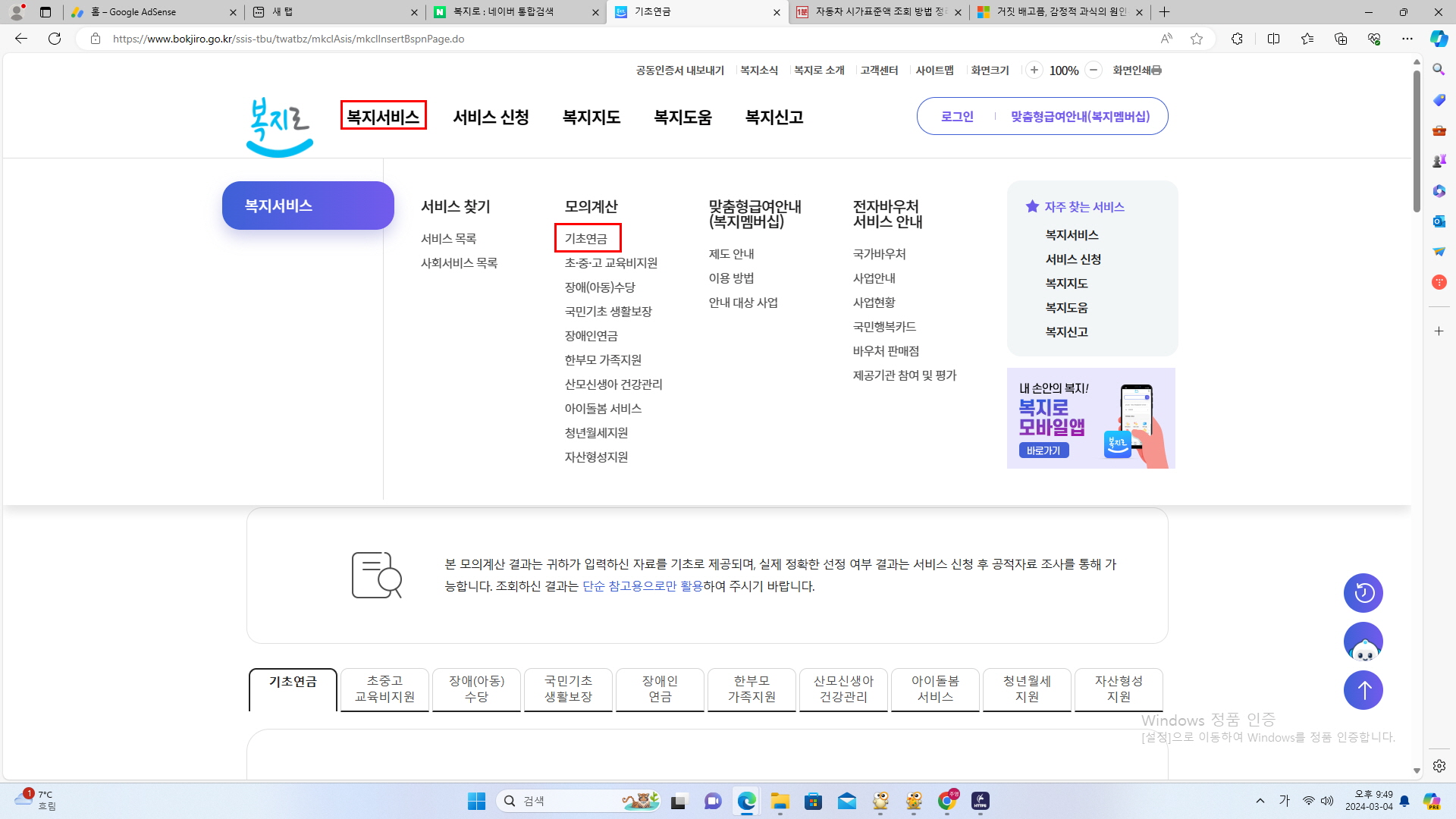
Task: Activate Read aloud in the address bar
Action: [x=1166, y=39]
